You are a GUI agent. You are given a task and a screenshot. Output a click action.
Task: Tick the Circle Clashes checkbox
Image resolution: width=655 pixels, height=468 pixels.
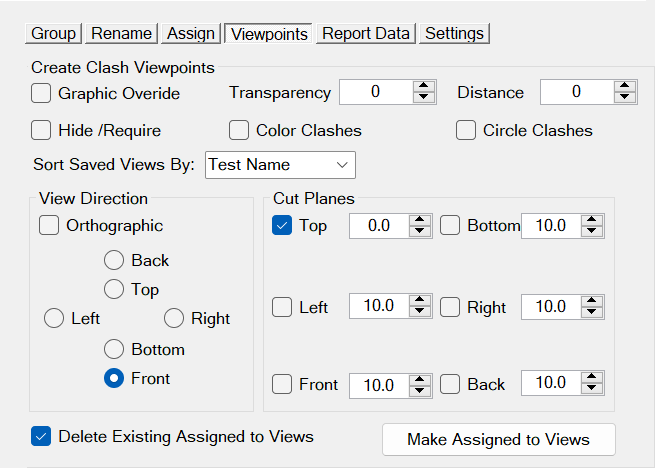pyautogui.click(x=466, y=130)
